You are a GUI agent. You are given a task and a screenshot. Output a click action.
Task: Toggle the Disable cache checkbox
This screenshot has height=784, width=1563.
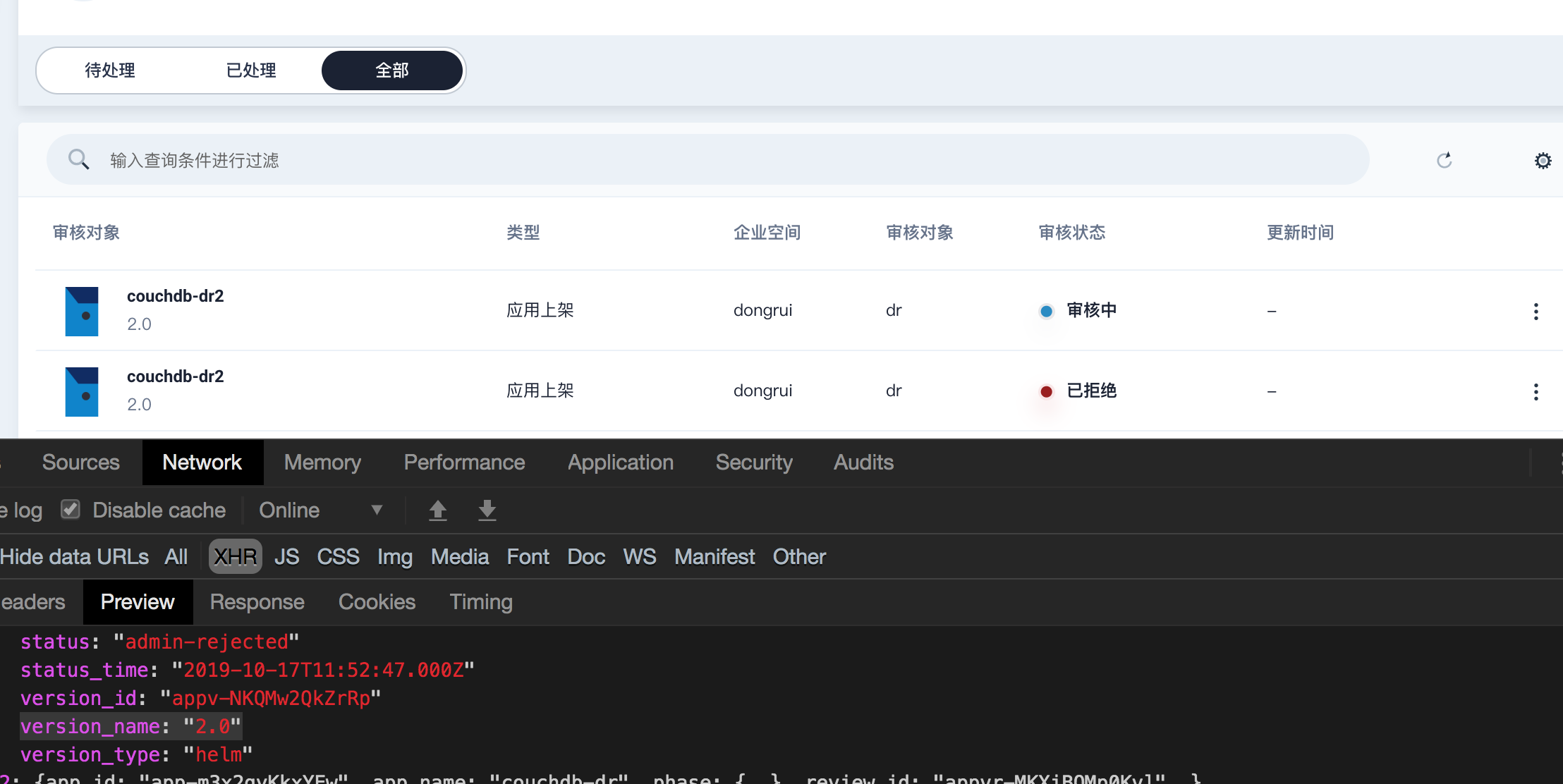(71, 509)
